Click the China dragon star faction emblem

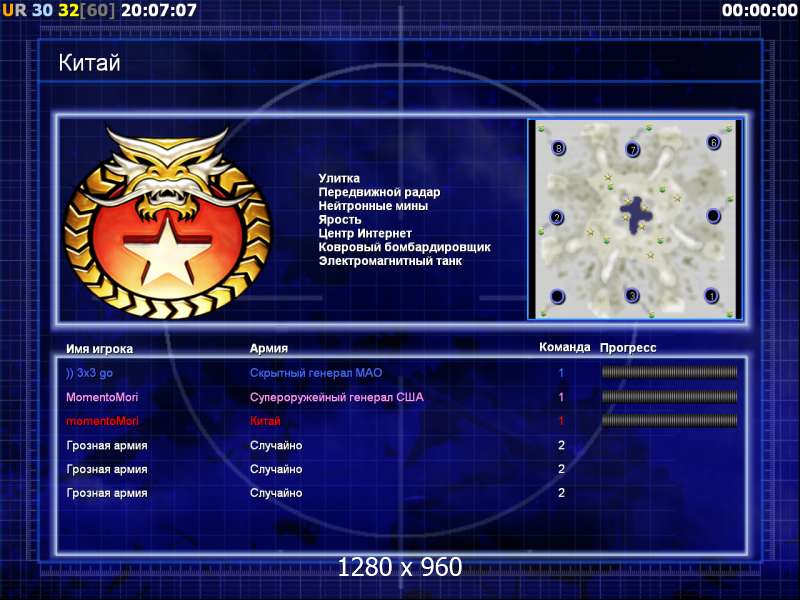tap(167, 223)
